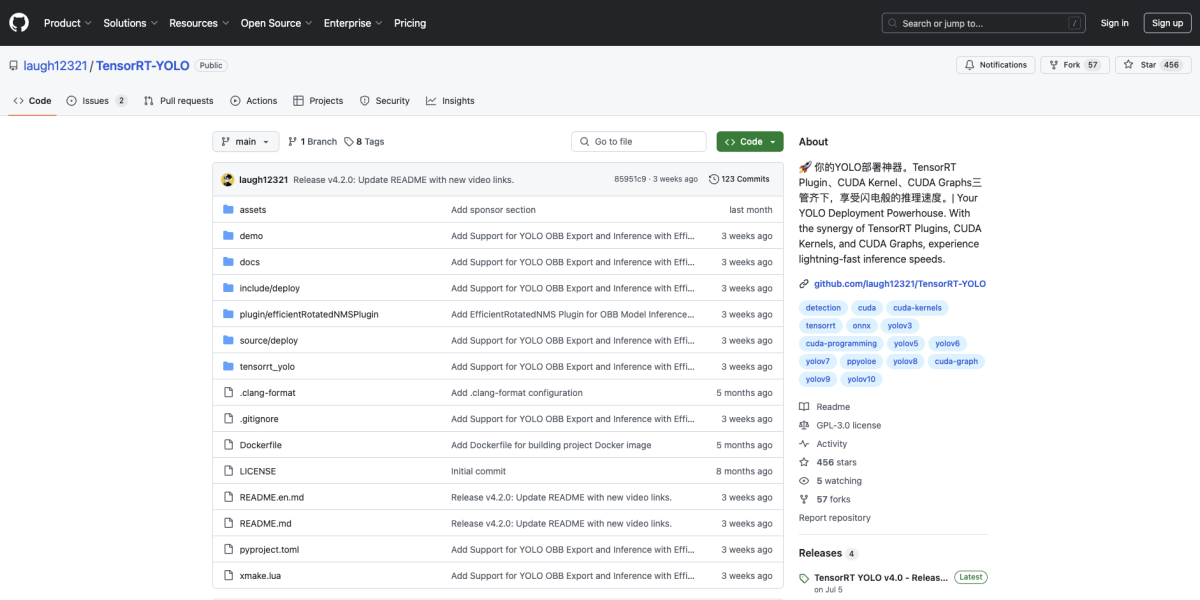Star the TensorRT-YOLO repository
This screenshot has width=1200, height=600.
[x=1140, y=65]
